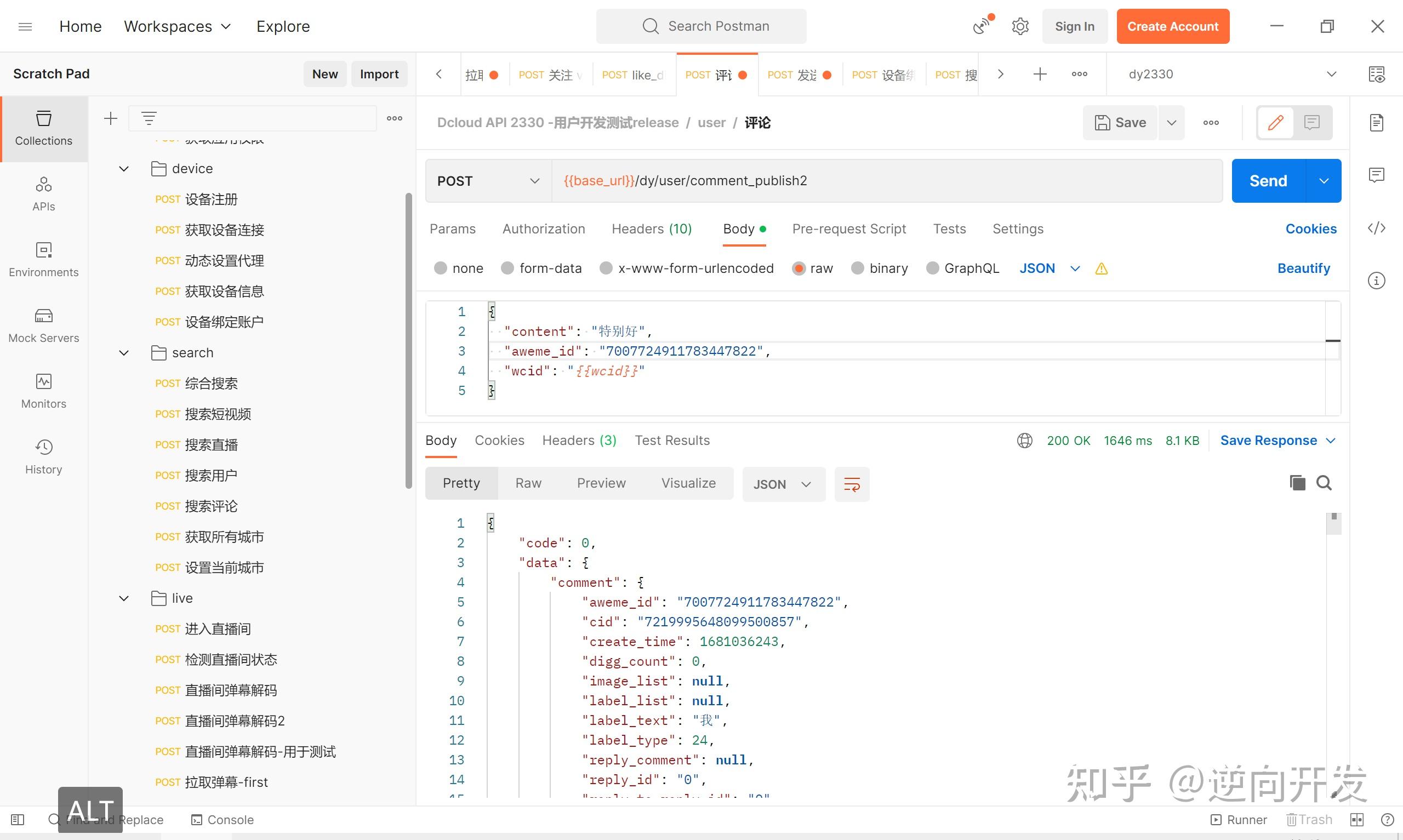Click the search response magnifier icon

1324,483
